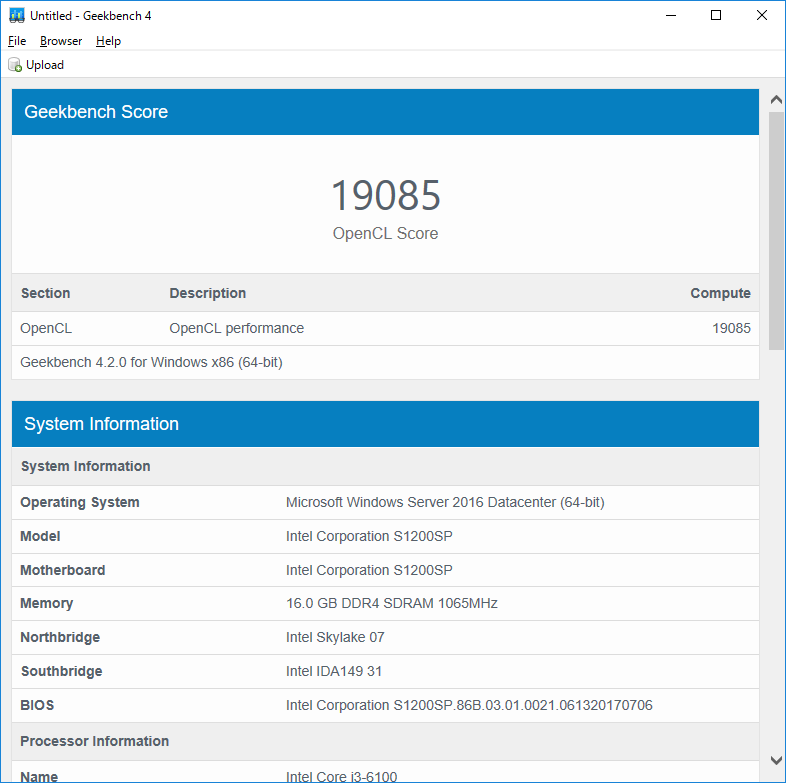Screen dimensions: 786x783
Task: Click the Upload button label
Action: click(x=45, y=65)
